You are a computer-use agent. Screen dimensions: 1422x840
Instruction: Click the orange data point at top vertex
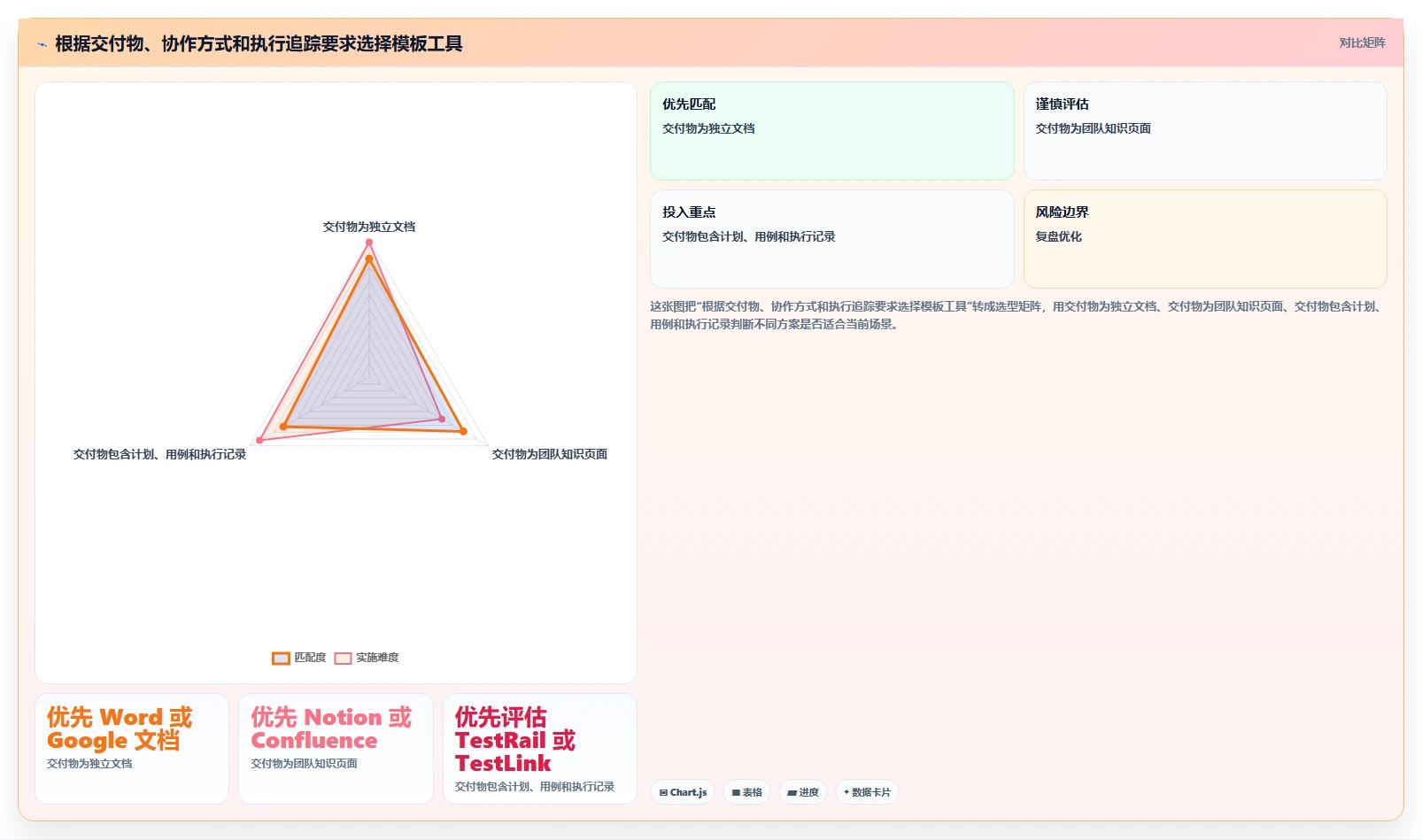[x=369, y=258]
